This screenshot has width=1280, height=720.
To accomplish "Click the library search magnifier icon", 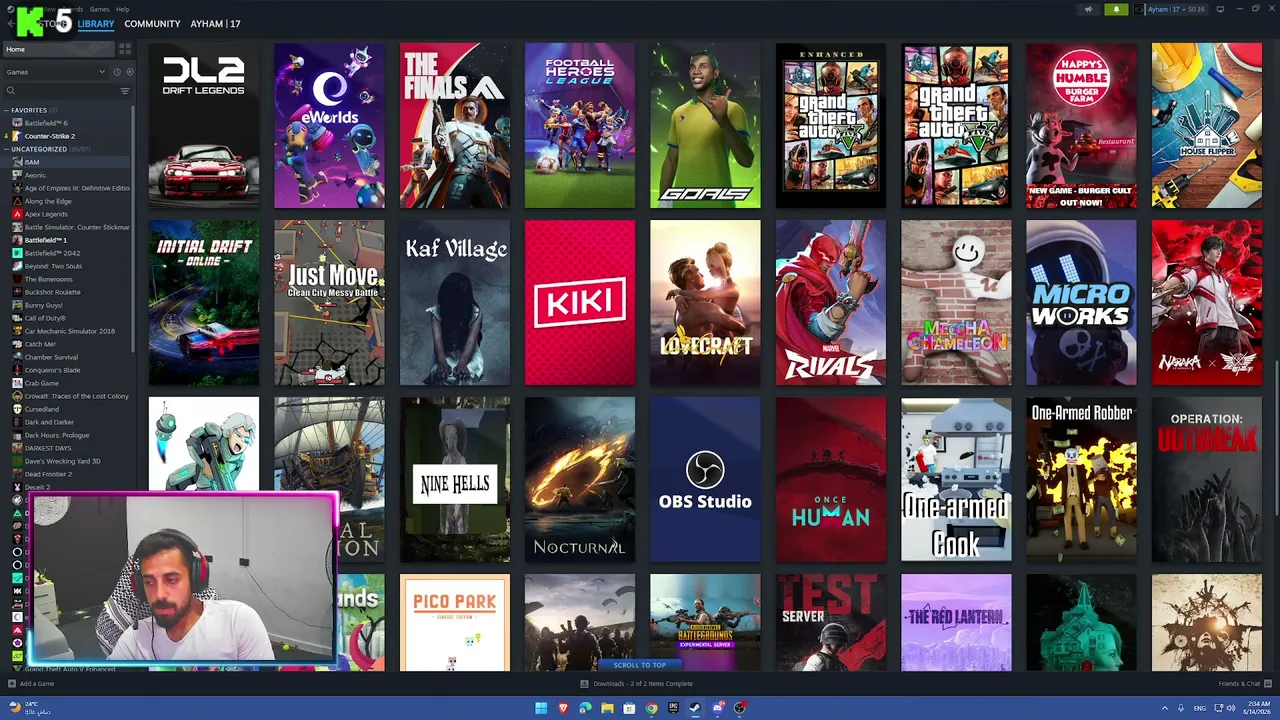I will pos(11,91).
